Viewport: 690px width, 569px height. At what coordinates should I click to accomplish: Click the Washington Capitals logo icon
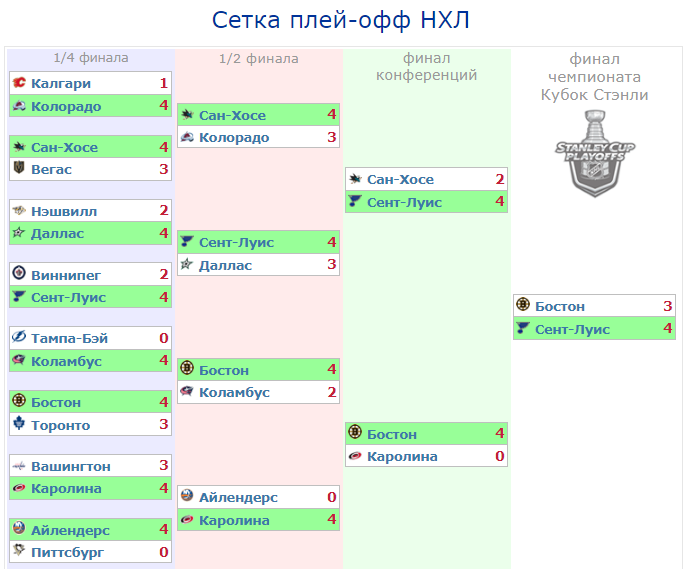pyautogui.click(x=18, y=466)
